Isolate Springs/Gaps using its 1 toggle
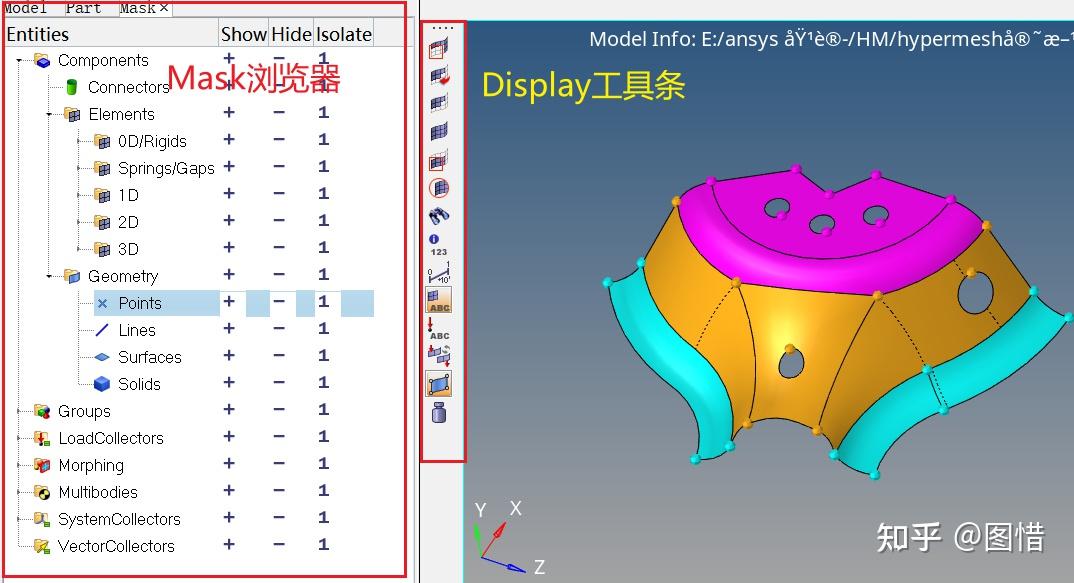The height and width of the screenshot is (583, 1074). coord(323,166)
